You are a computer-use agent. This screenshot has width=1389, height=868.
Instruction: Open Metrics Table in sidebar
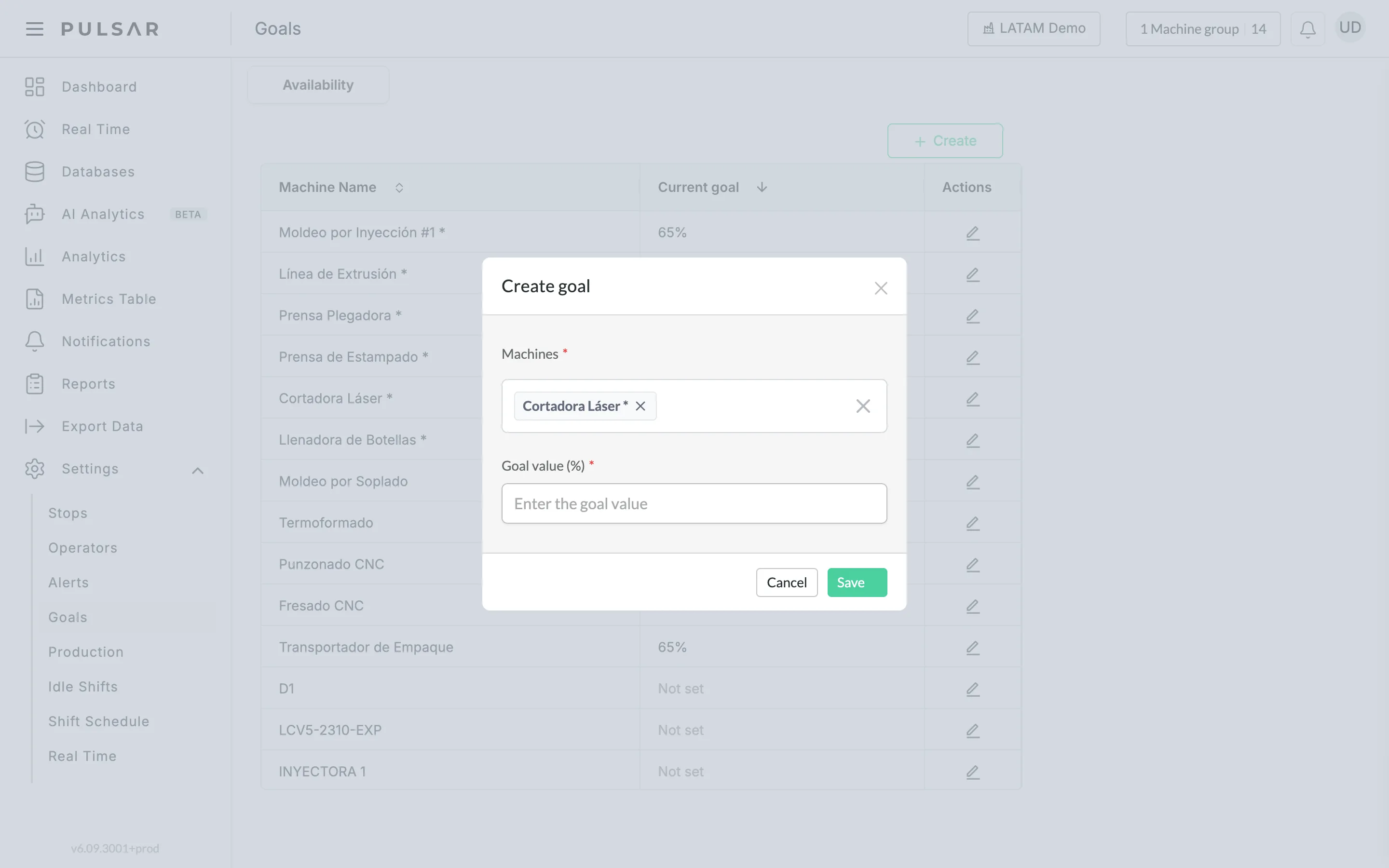click(109, 299)
